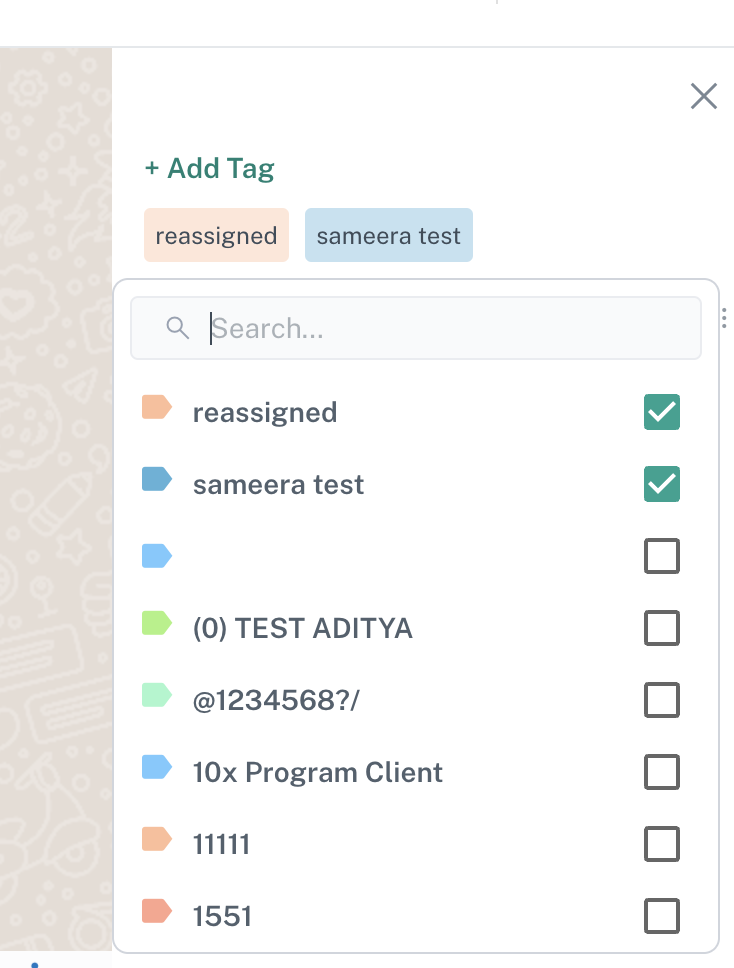Click the magnifier icon in the search box

tap(178, 328)
